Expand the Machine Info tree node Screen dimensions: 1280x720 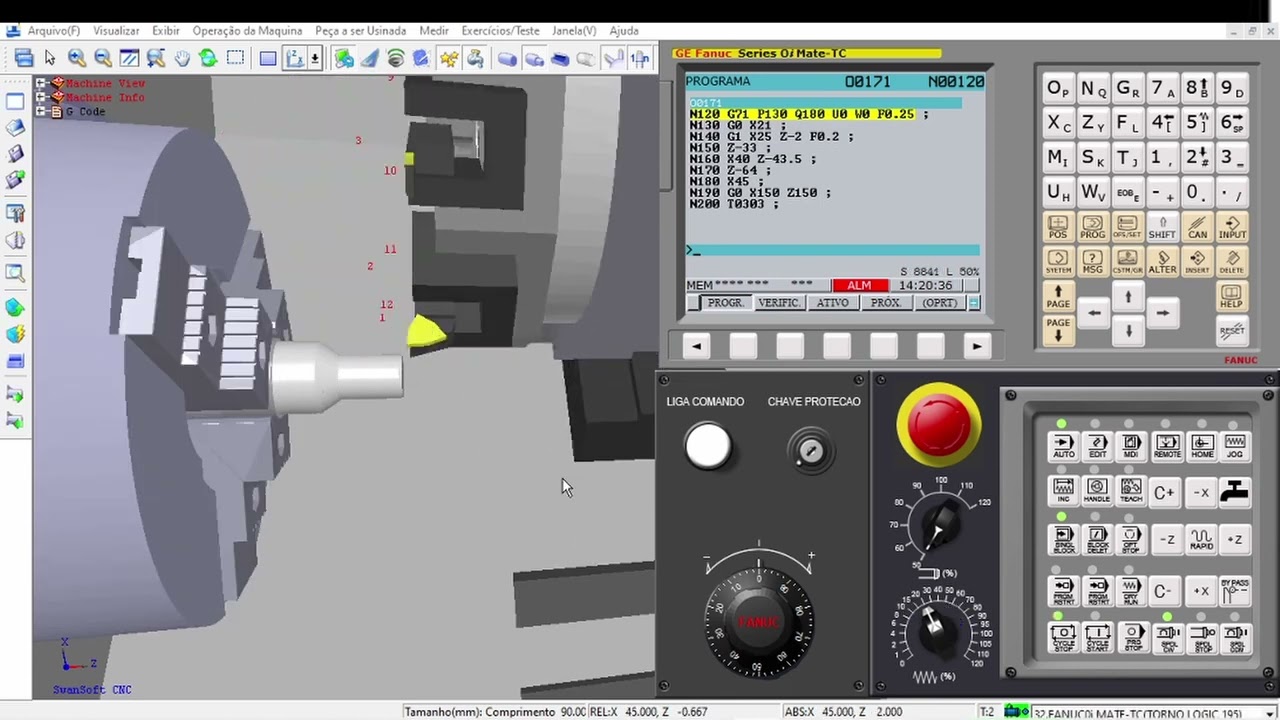tap(41, 98)
